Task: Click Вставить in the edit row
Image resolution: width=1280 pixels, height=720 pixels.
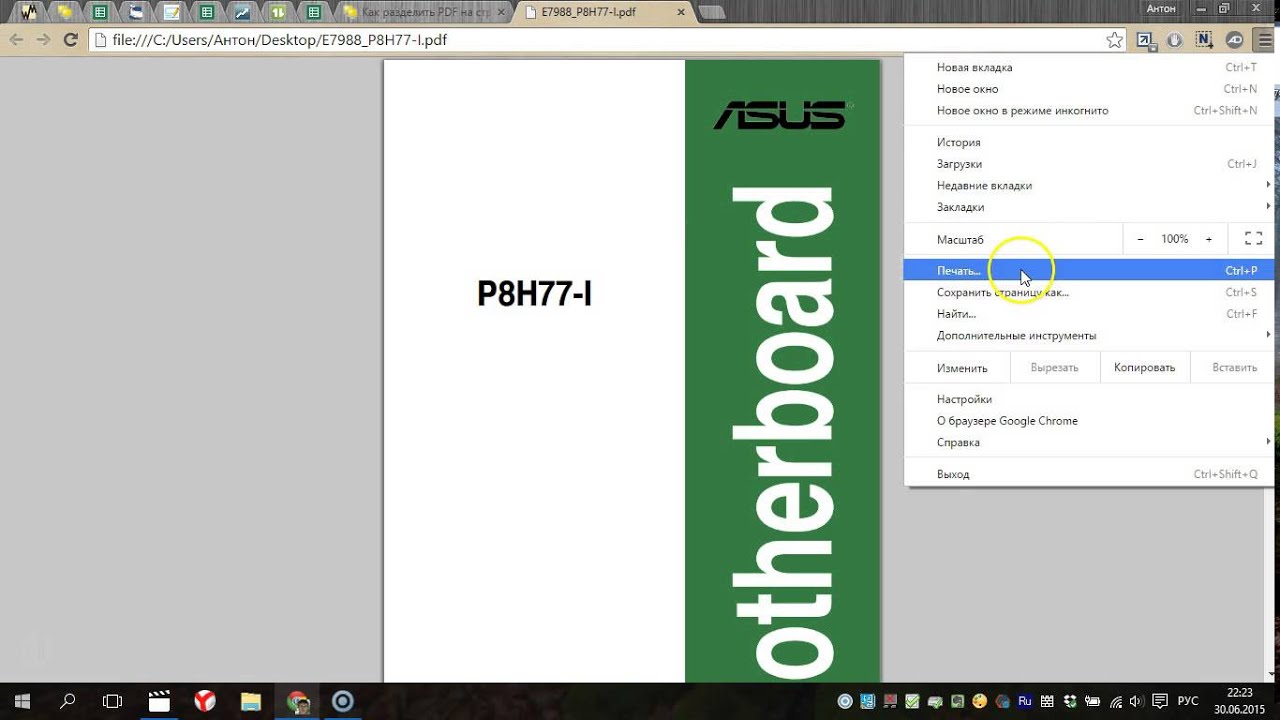Action: 1234,367
